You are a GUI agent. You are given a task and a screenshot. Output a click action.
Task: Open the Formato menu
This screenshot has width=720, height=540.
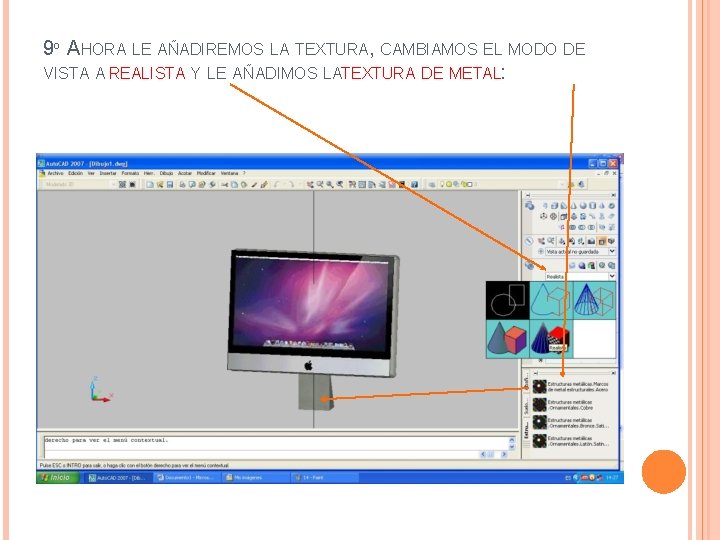click(130, 174)
